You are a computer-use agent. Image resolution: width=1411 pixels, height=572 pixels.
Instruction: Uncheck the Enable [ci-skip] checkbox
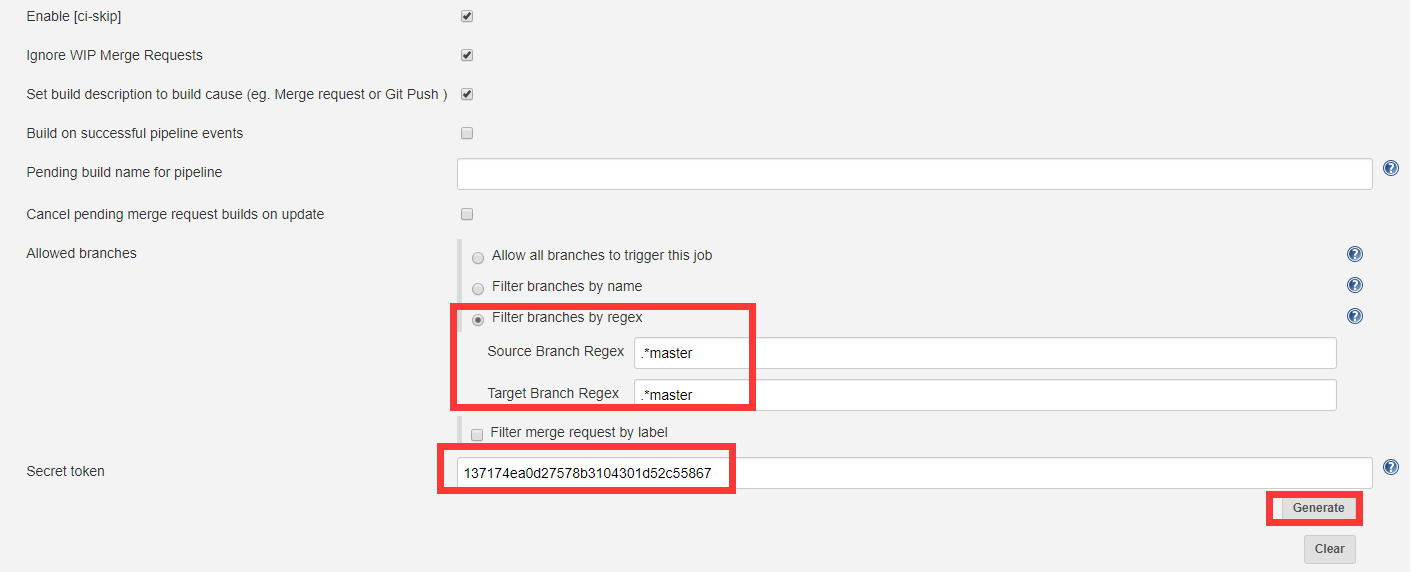click(x=467, y=17)
